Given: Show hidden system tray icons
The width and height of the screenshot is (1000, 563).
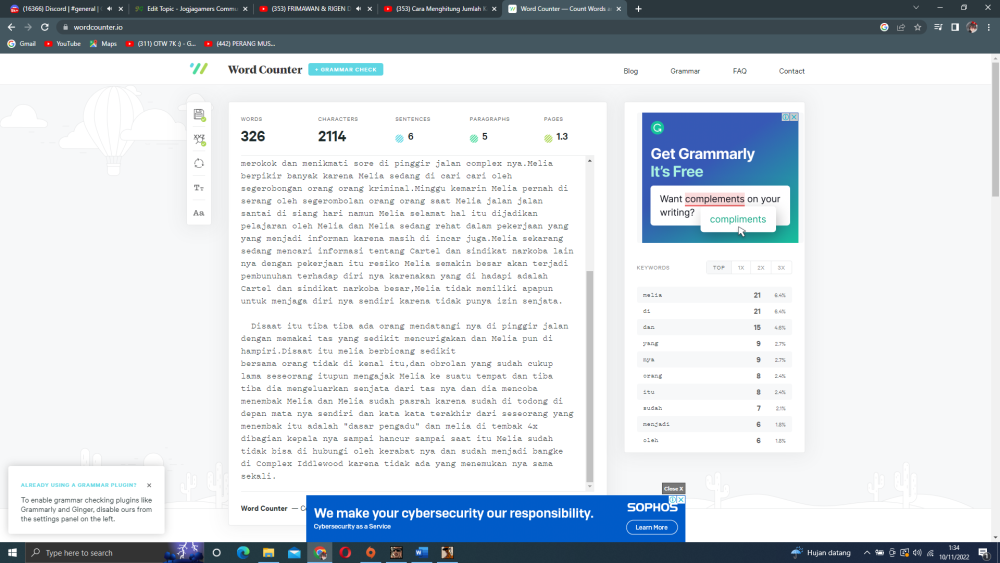Looking at the screenshot, I should click(866, 553).
